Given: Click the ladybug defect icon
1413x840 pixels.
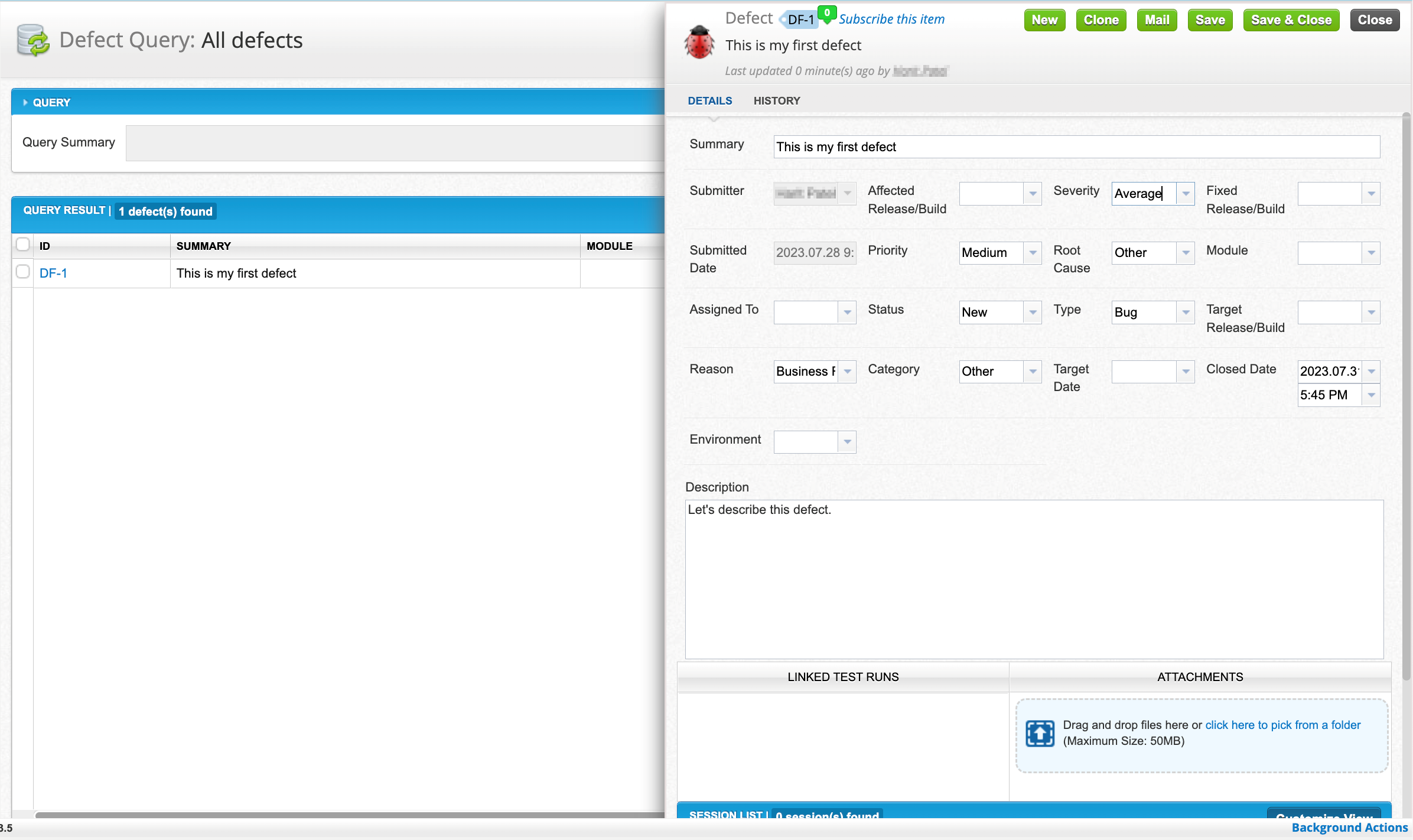Looking at the screenshot, I should pos(699,43).
